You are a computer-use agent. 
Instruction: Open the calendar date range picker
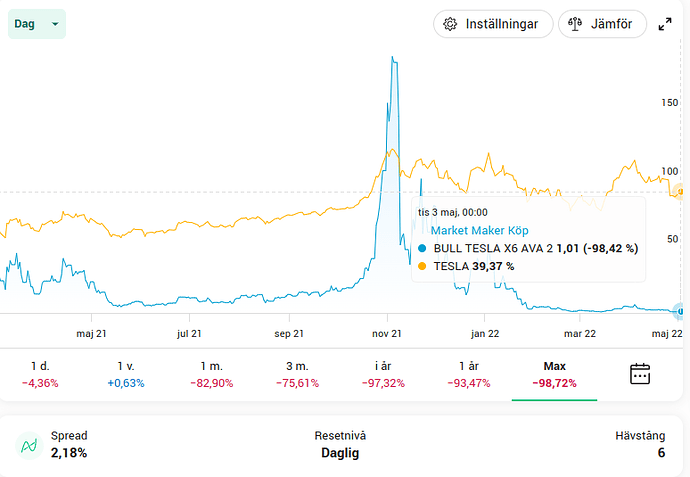point(640,374)
